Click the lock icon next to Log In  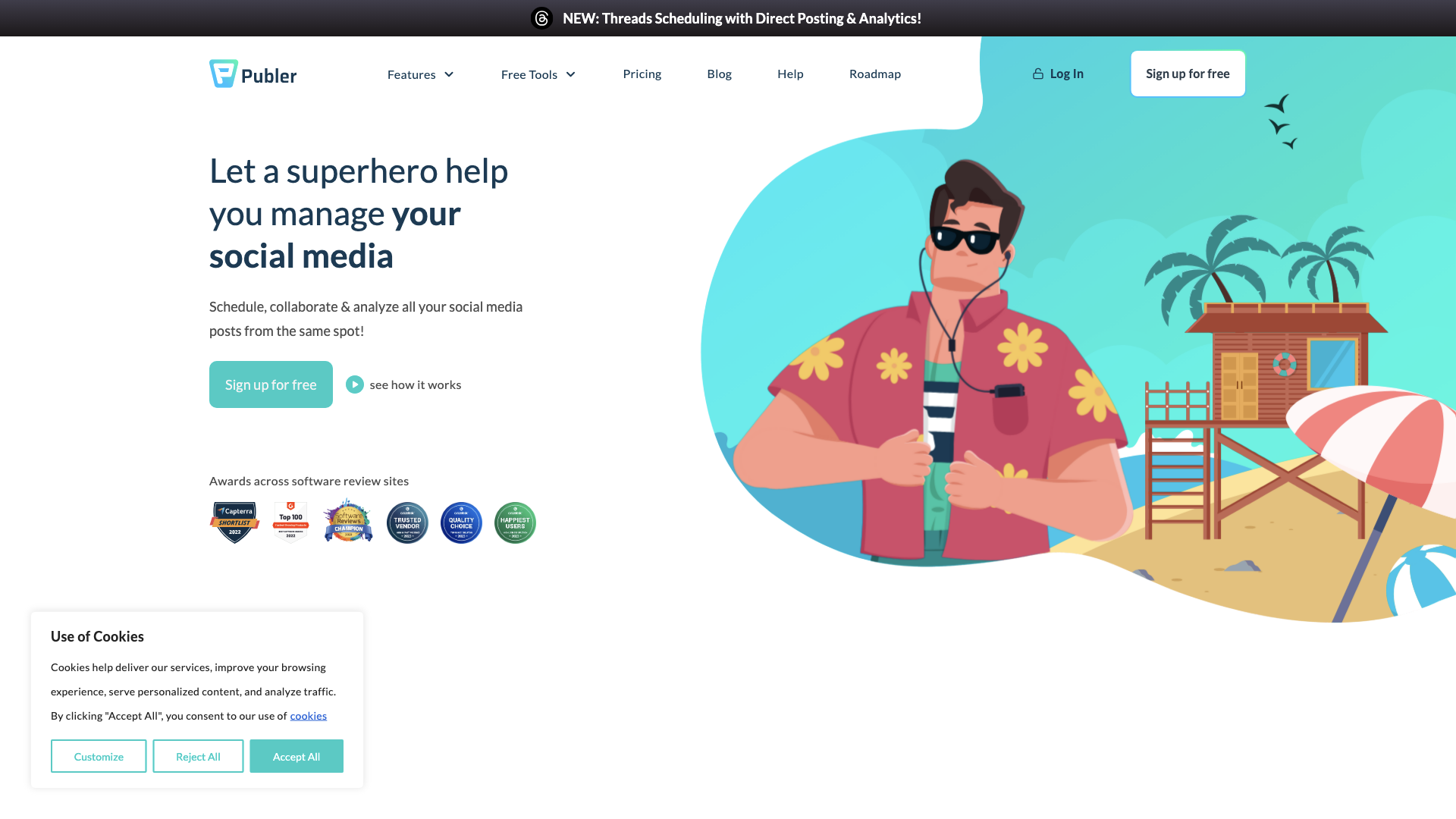[x=1038, y=73]
